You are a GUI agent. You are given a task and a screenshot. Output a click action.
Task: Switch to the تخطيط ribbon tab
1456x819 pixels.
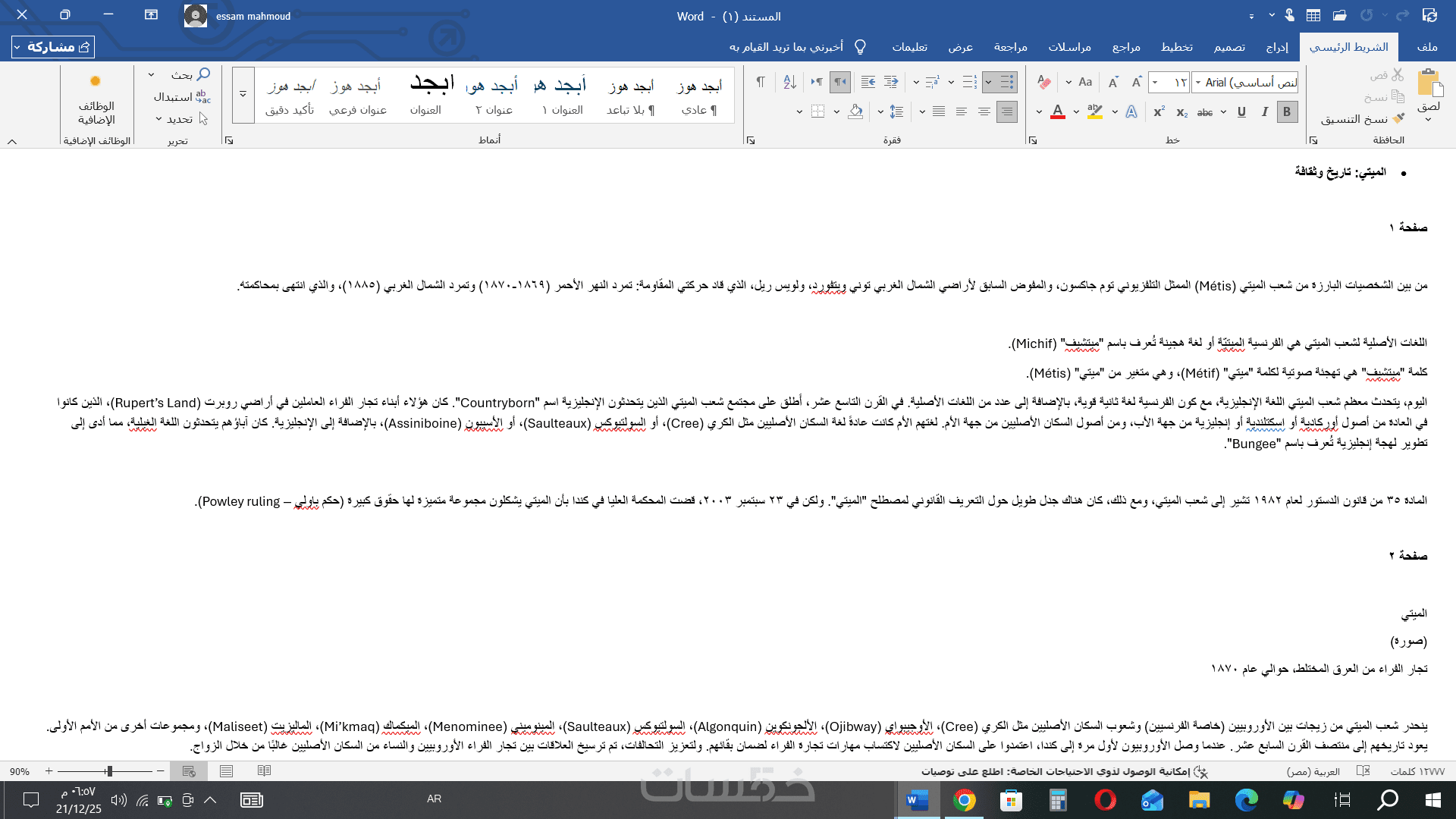tap(1176, 47)
